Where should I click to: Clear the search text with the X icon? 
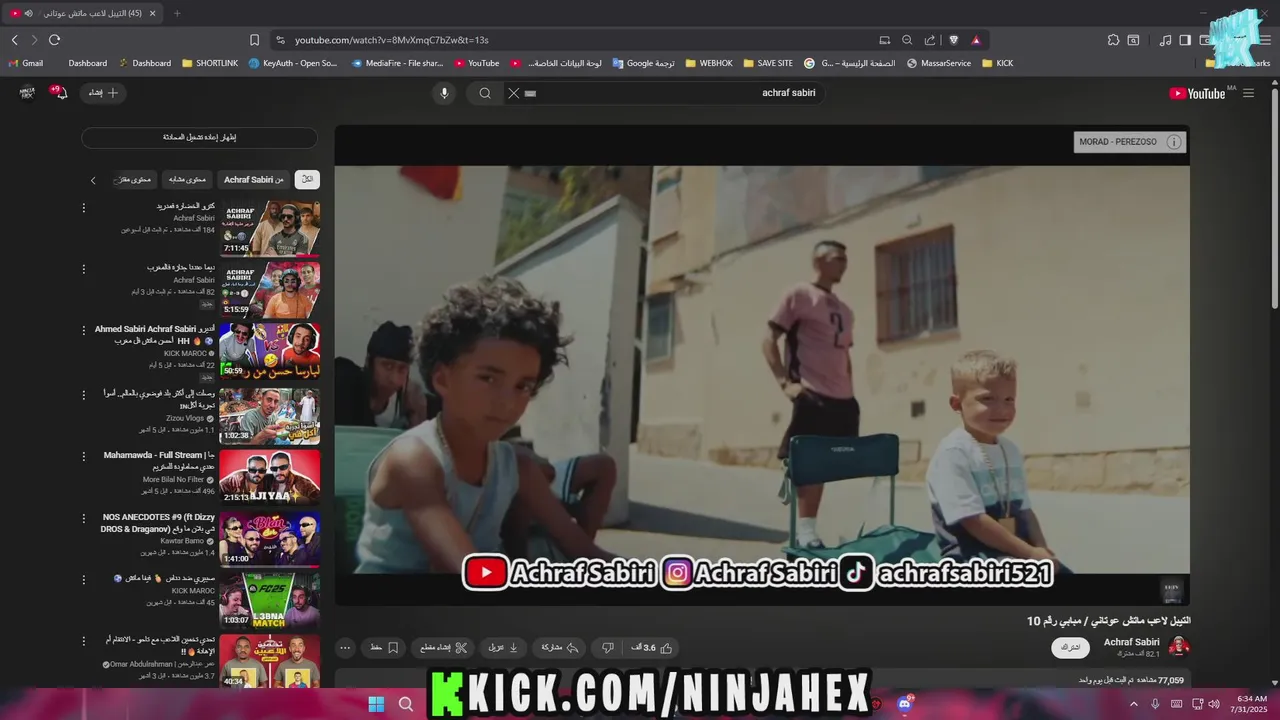[513, 93]
